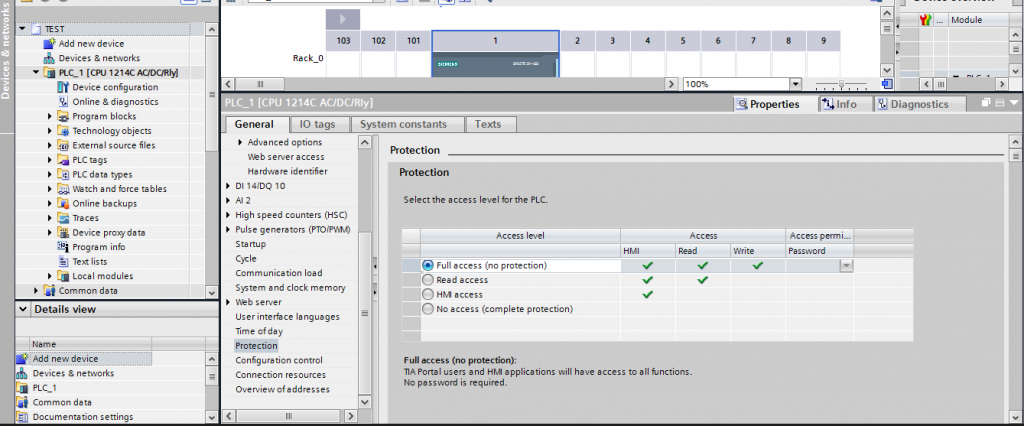The height and width of the screenshot is (426, 1024).
Task: Open the Properties inspector tab
Action: pos(775,104)
